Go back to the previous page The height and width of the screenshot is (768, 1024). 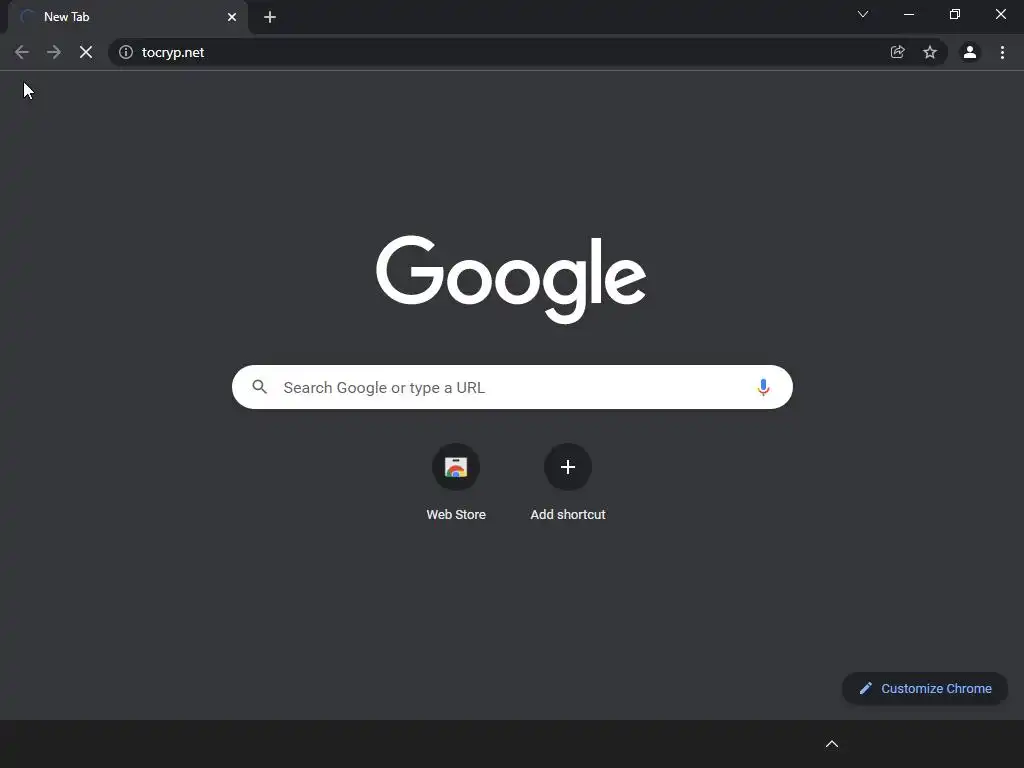point(22,52)
